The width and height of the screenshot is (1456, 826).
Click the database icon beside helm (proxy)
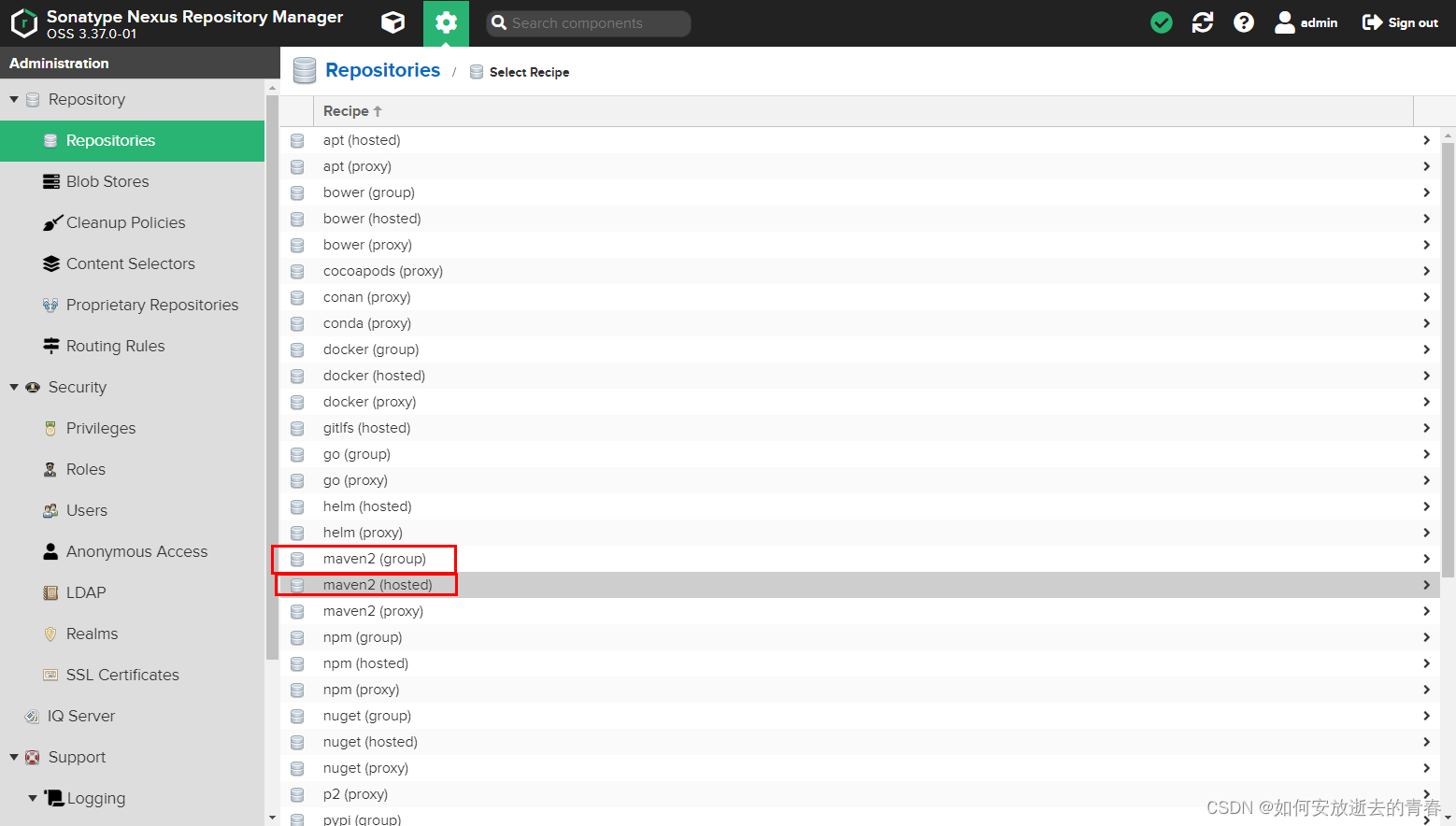click(297, 533)
